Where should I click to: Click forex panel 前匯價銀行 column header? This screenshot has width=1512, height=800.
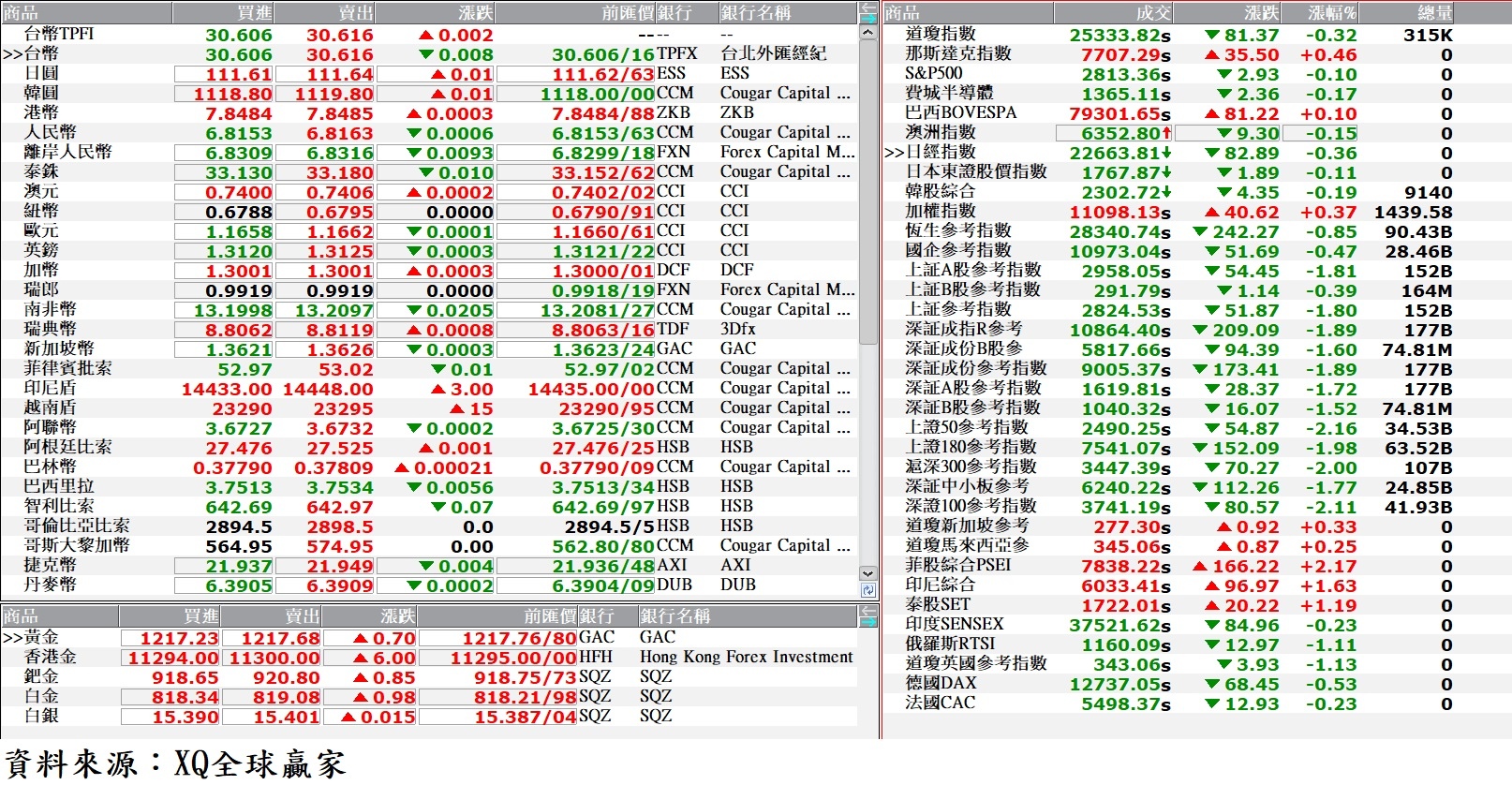click(607, 13)
